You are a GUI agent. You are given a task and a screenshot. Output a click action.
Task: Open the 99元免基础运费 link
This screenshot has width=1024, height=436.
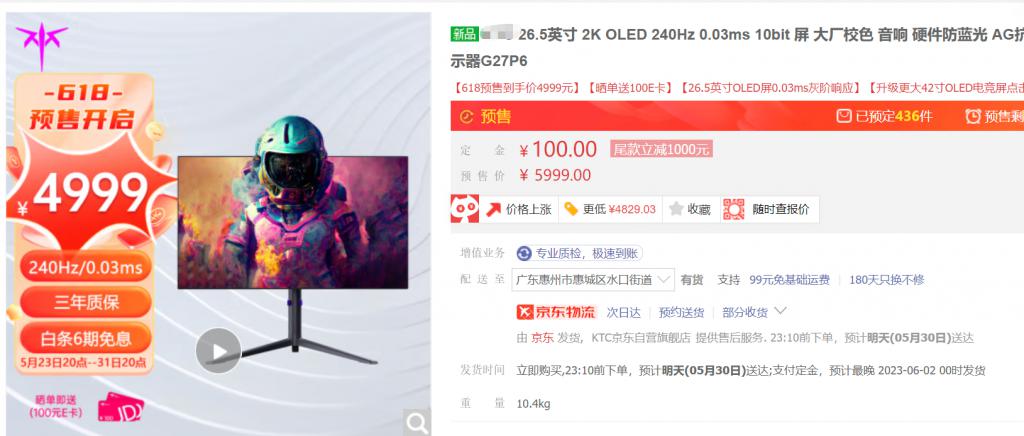[790, 280]
